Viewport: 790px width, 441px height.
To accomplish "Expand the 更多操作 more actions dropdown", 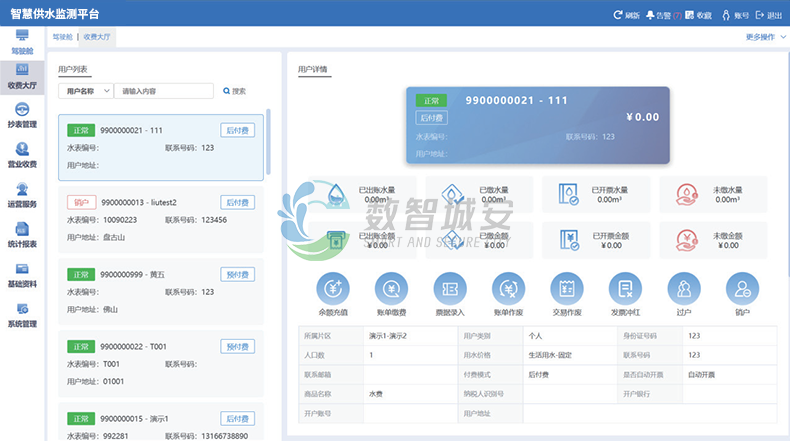I will pyautogui.click(x=764, y=37).
